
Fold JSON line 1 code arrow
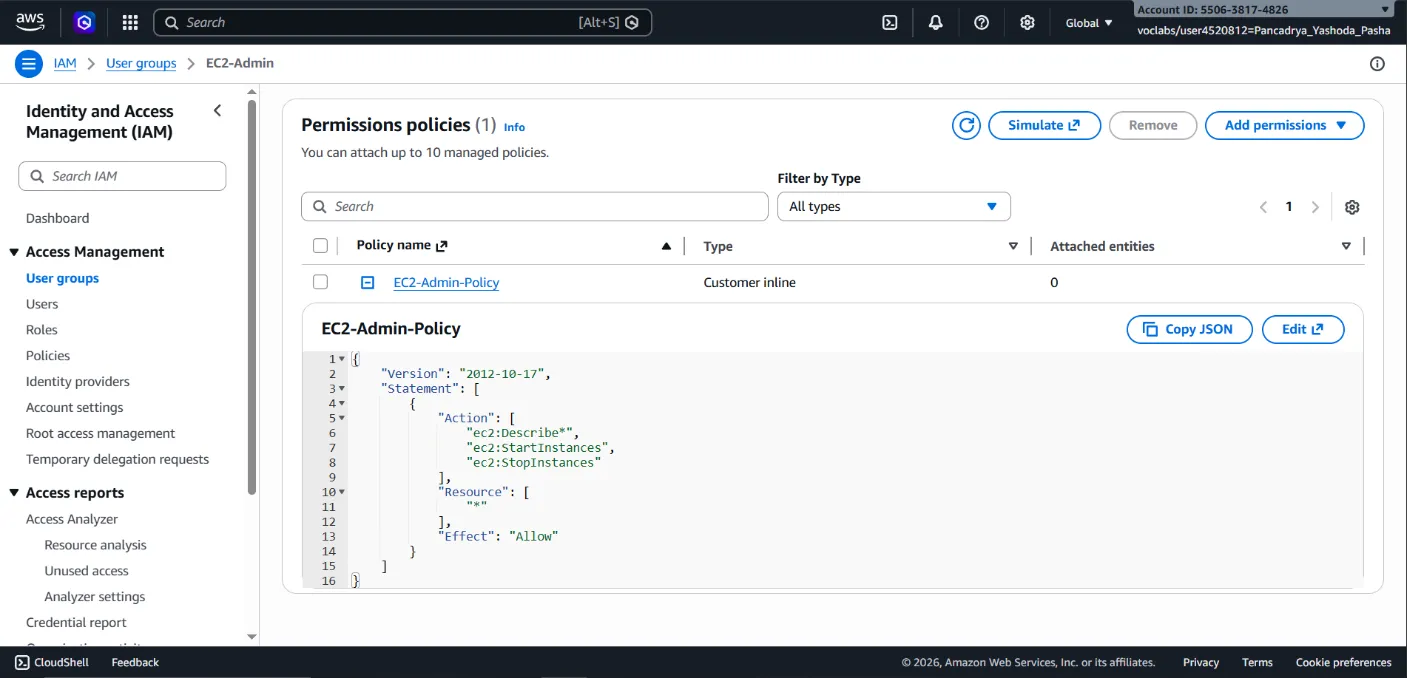click(342, 359)
